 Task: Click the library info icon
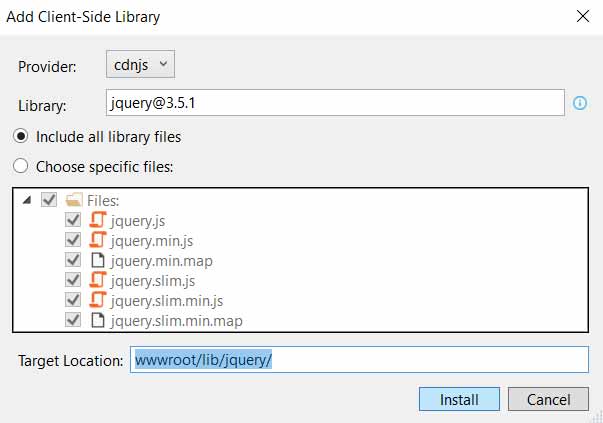(580, 103)
